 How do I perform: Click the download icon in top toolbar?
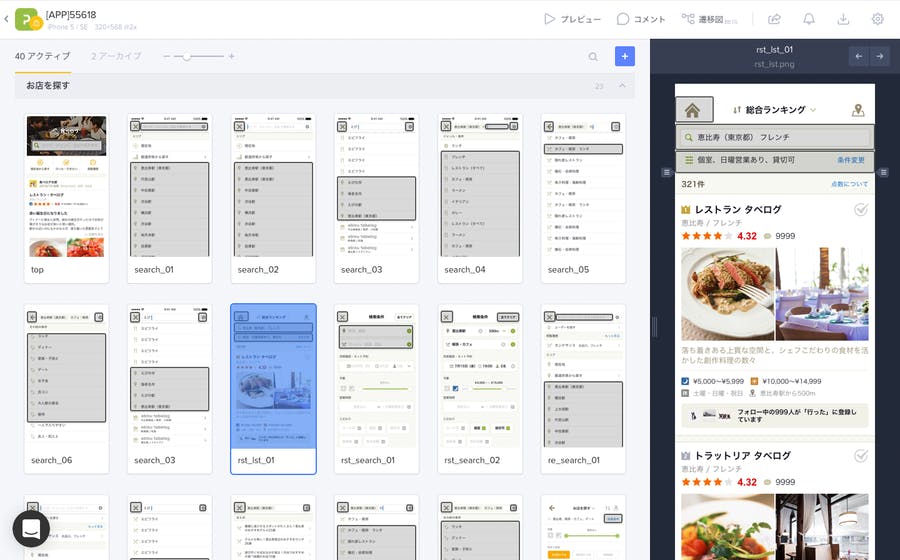[843, 19]
